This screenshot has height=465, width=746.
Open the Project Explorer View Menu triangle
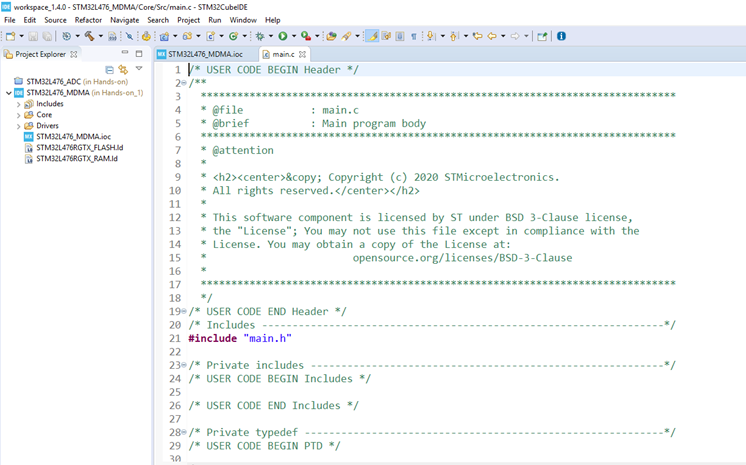pos(139,69)
